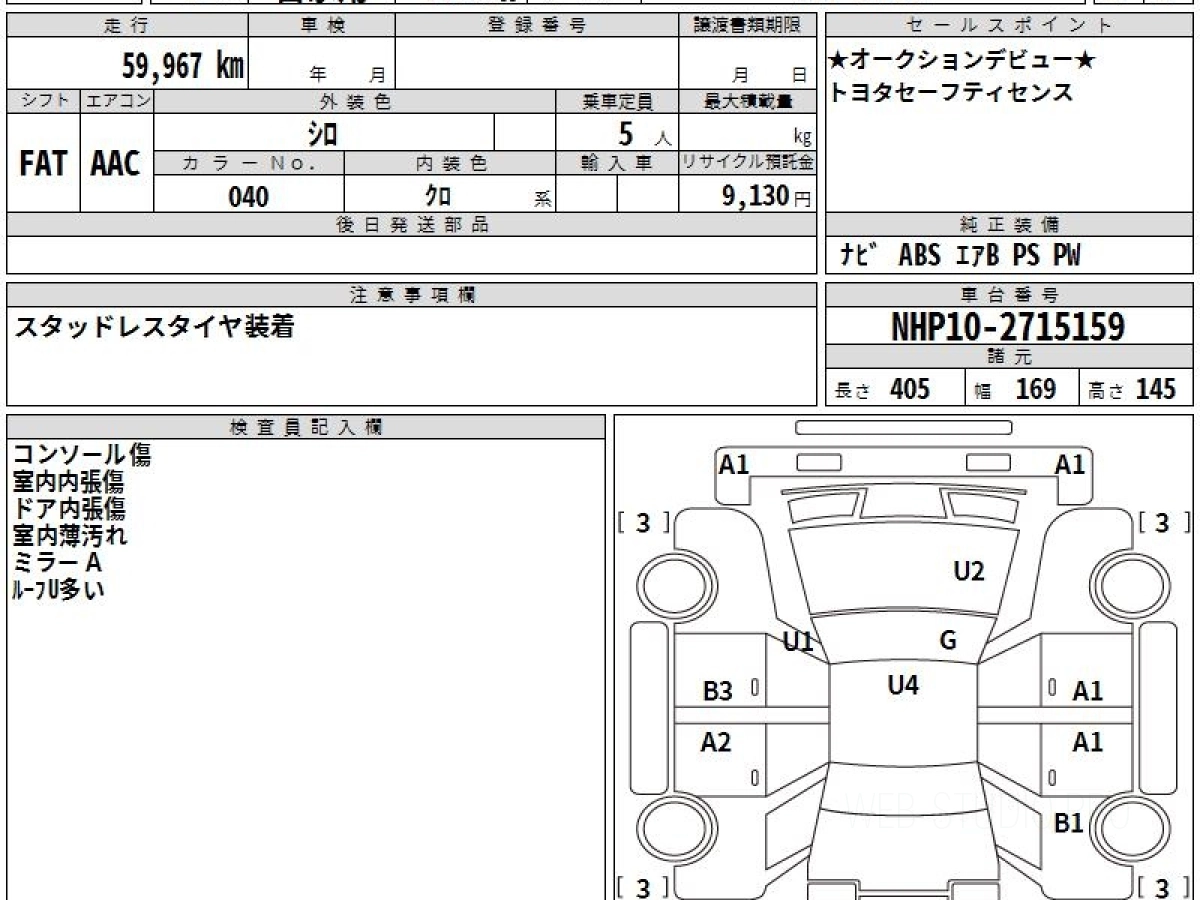Image resolution: width=1200 pixels, height=900 pixels.
Task: Select the AAC air conditioner value
Action: coord(116,164)
